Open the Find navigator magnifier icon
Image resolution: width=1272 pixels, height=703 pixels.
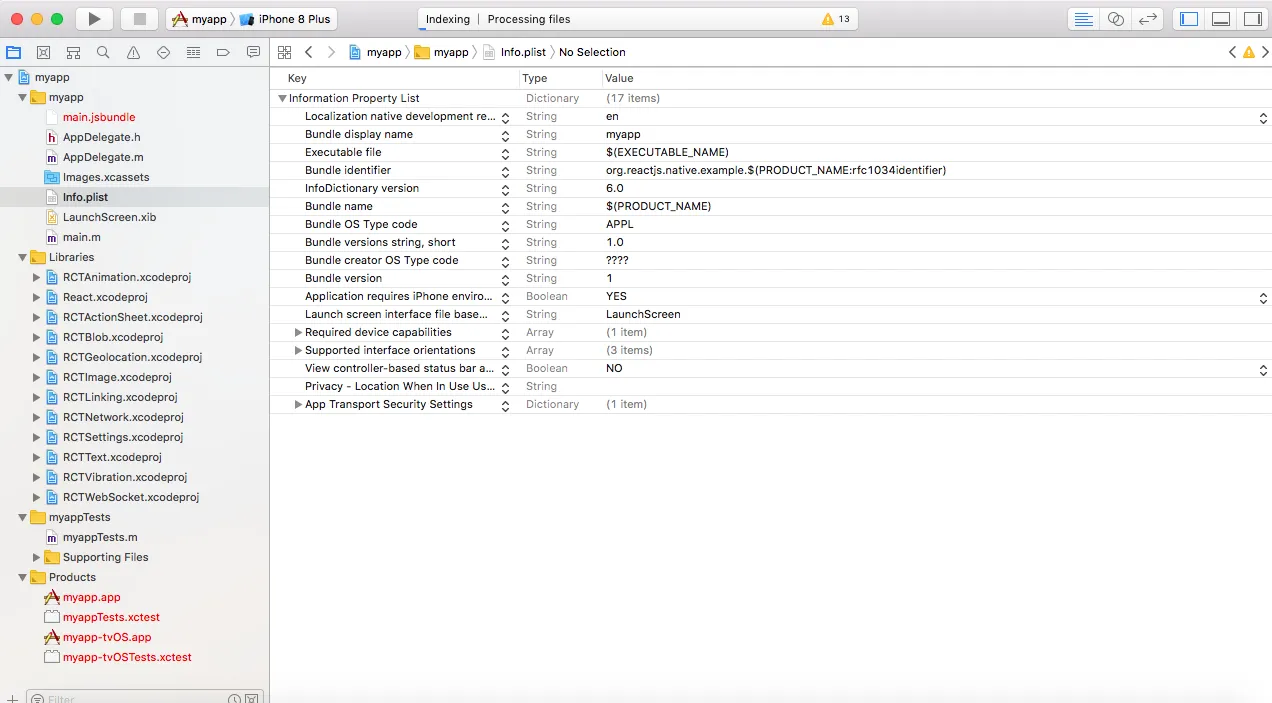(103, 52)
